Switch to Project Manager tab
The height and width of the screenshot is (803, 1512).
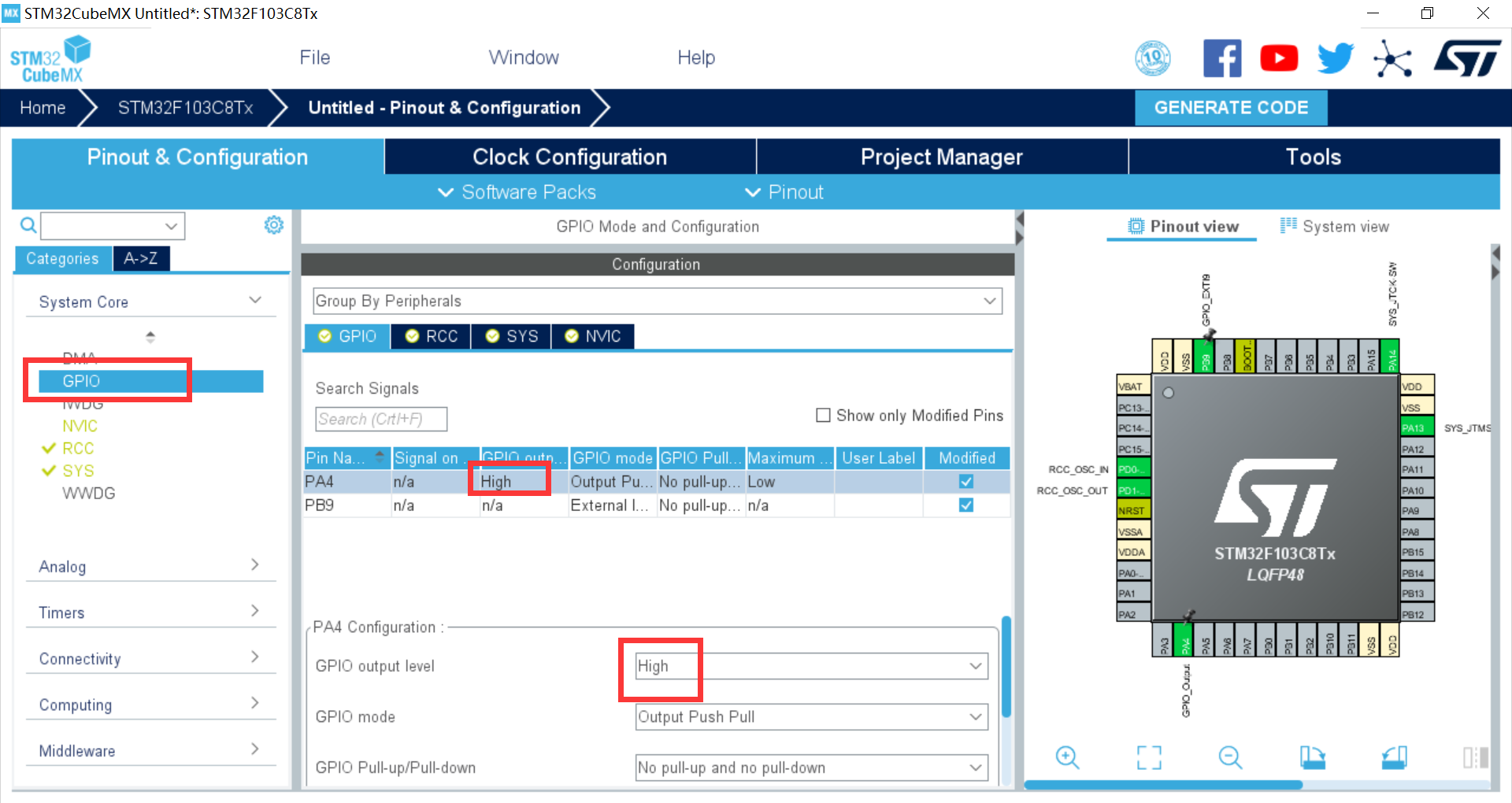click(942, 157)
